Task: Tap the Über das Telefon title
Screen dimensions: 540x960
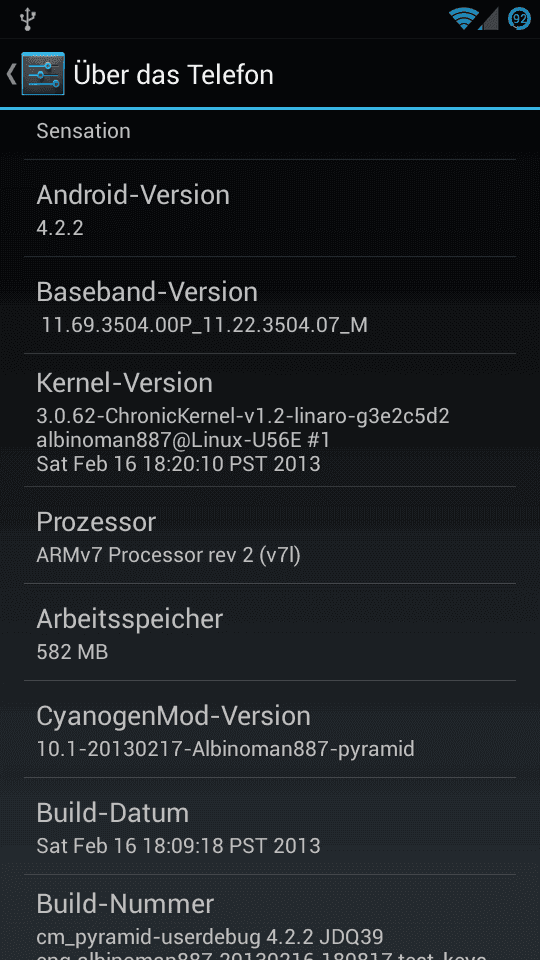Action: click(x=173, y=75)
